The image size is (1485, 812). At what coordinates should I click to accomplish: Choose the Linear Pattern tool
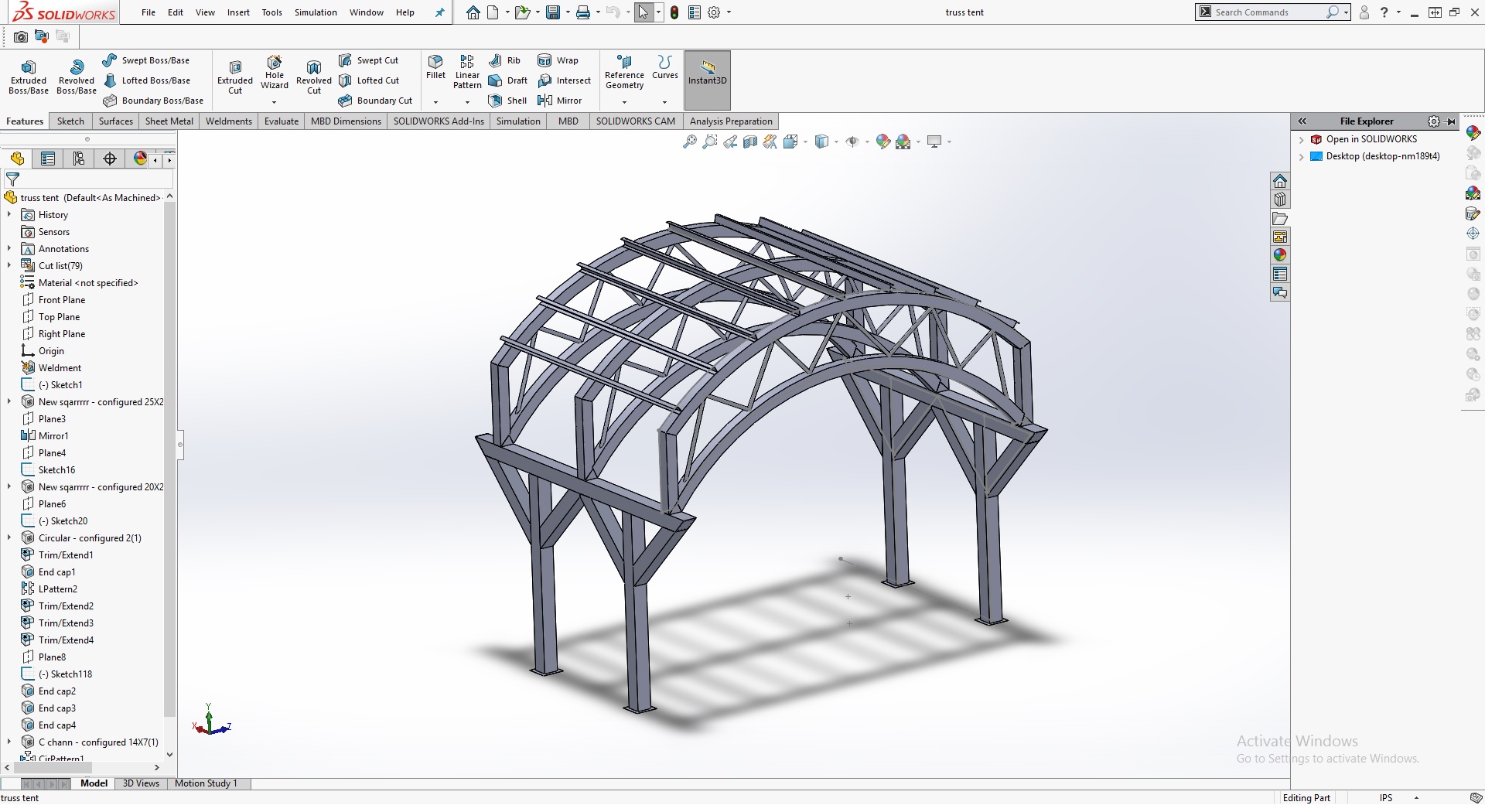coord(467,72)
